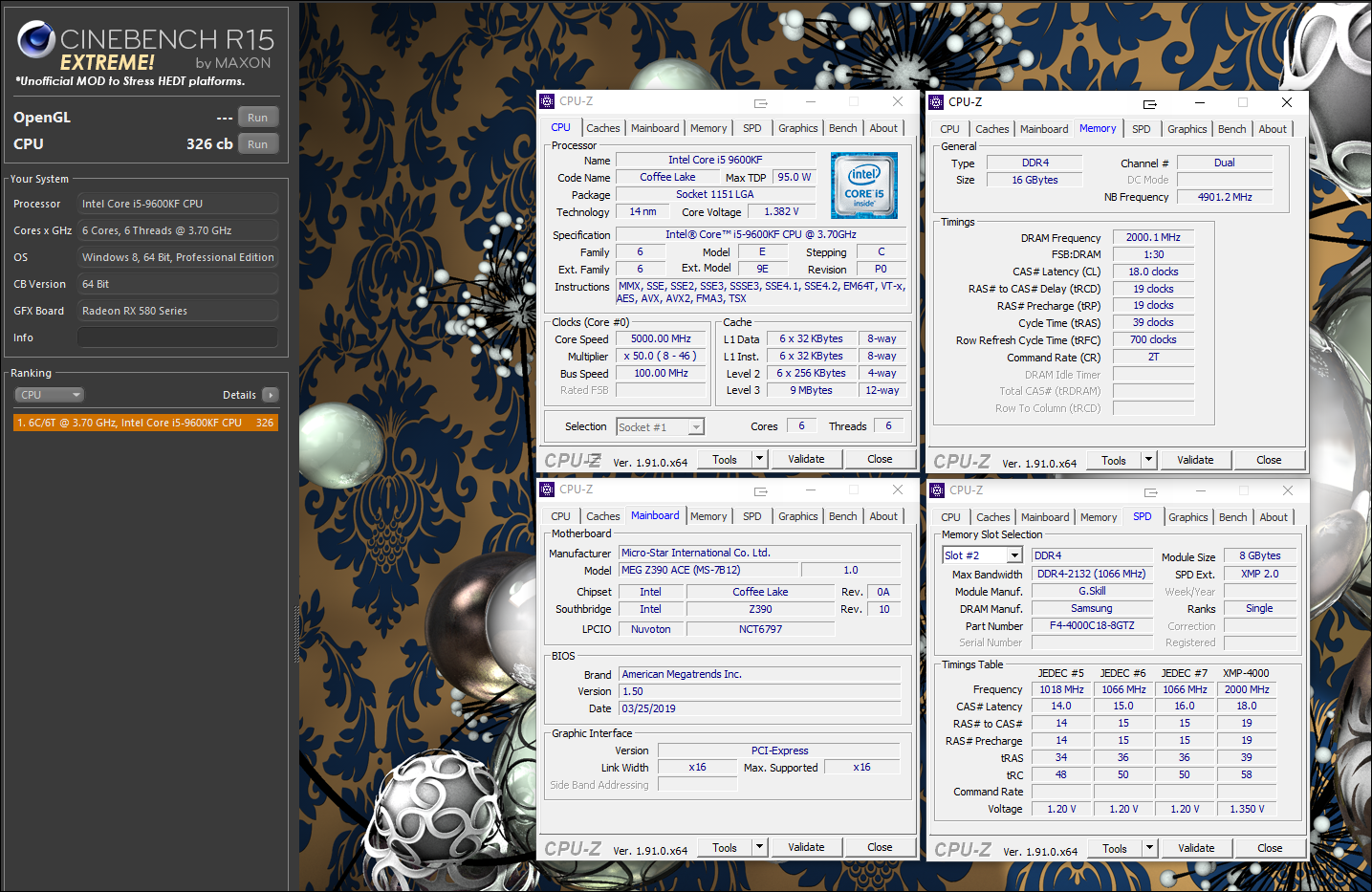Switch to Caches tab in the CPU tab window

(x=603, y=128)
